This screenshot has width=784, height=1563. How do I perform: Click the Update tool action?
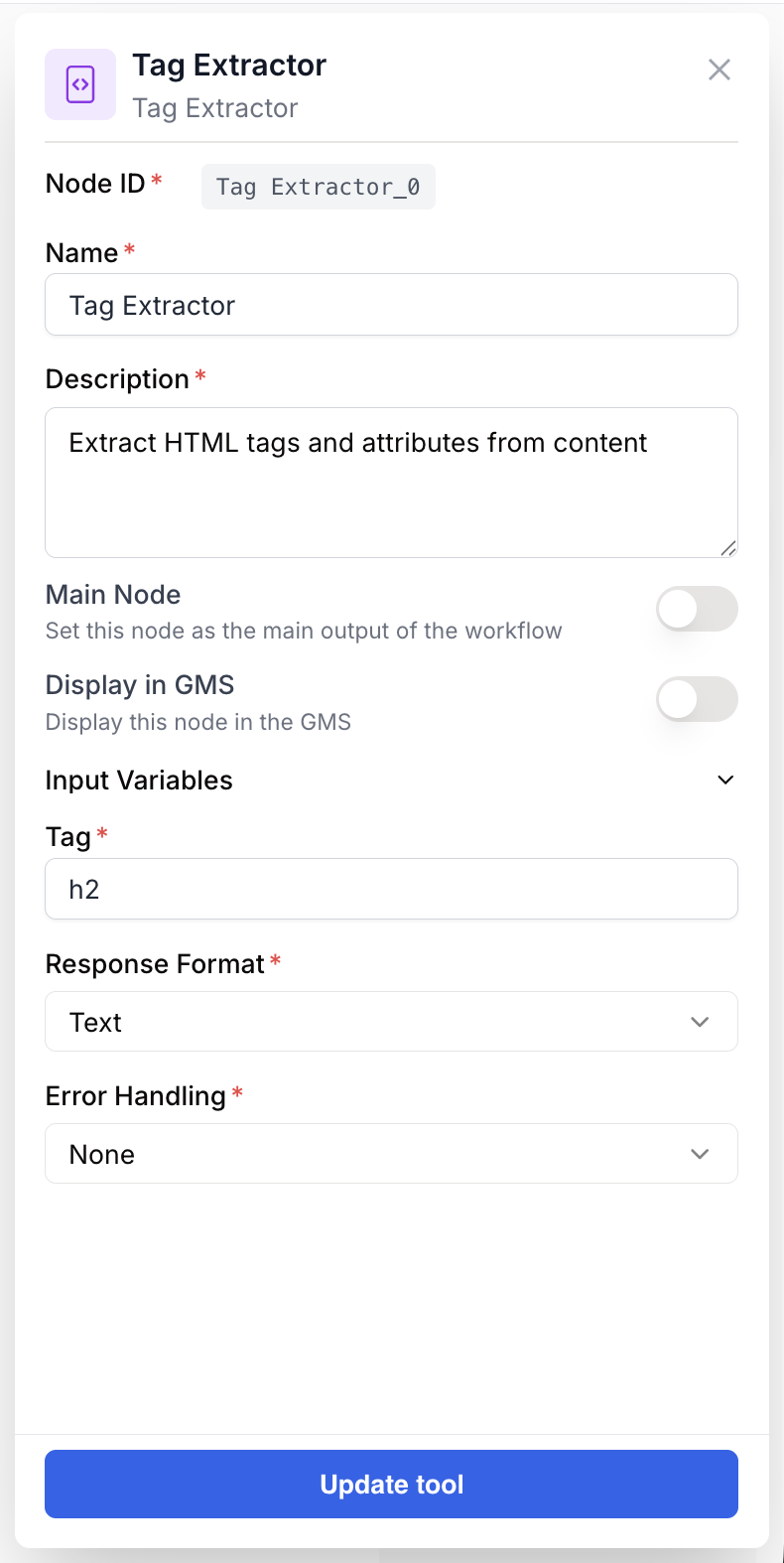(x=391, y=1484)
